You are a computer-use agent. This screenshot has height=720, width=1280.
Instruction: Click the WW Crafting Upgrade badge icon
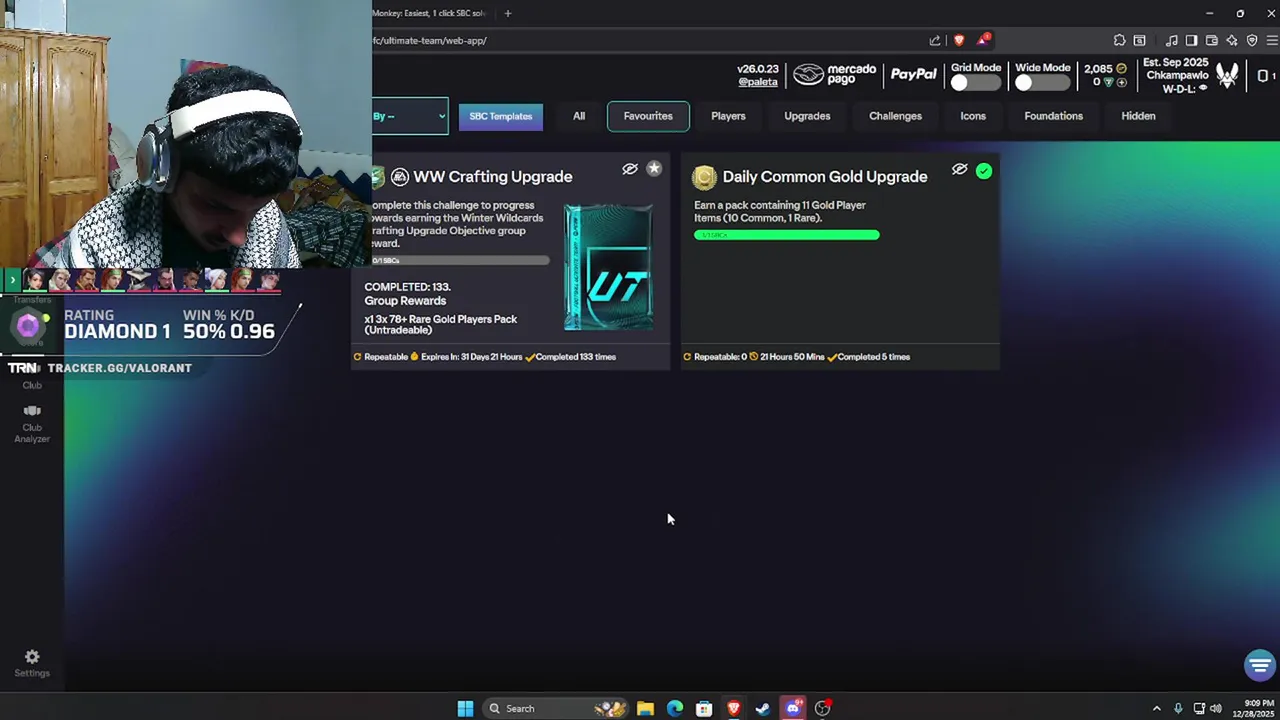pos(400,177)
